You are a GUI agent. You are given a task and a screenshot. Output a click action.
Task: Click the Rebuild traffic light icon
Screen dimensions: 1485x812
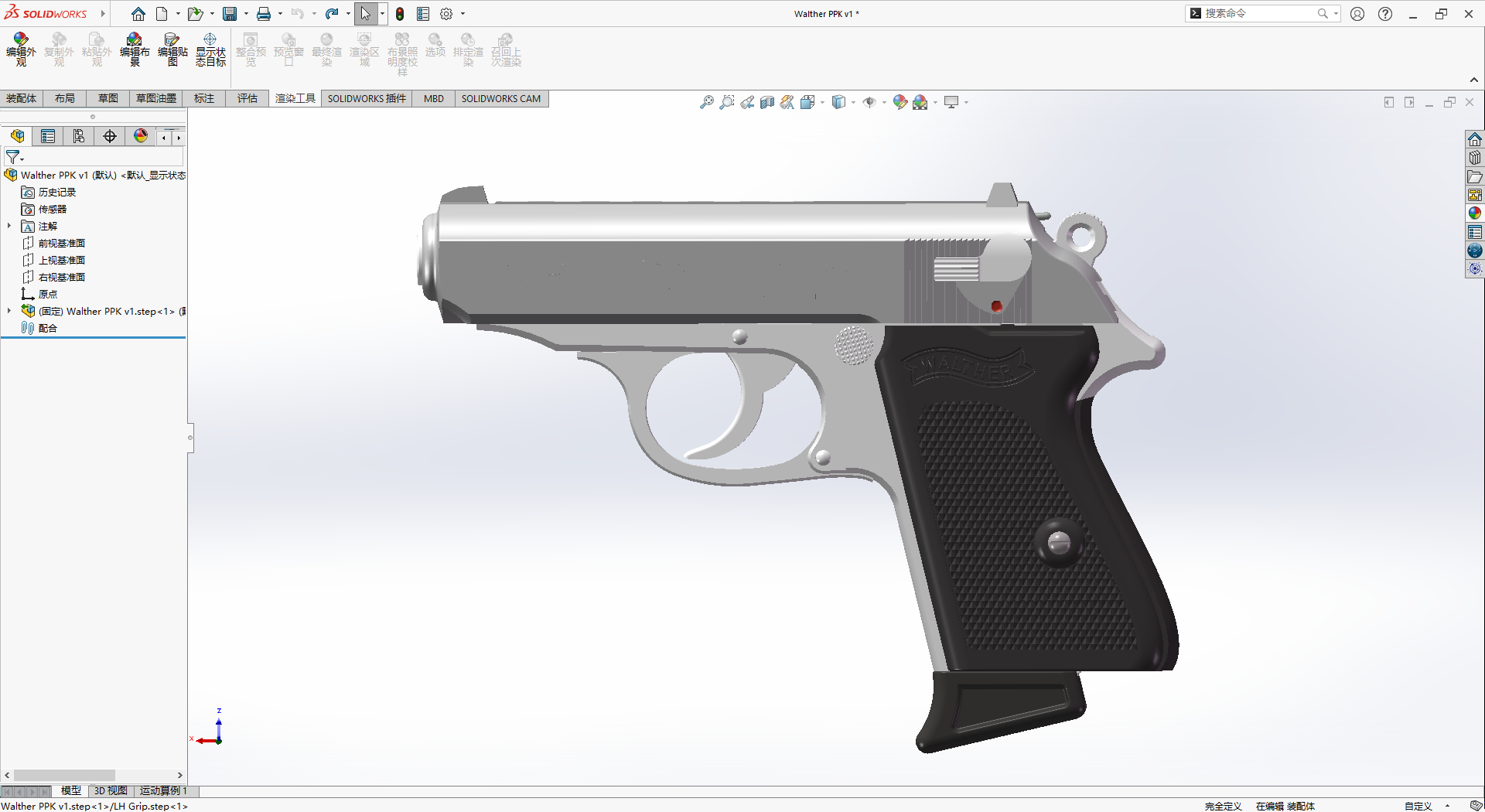400,14
